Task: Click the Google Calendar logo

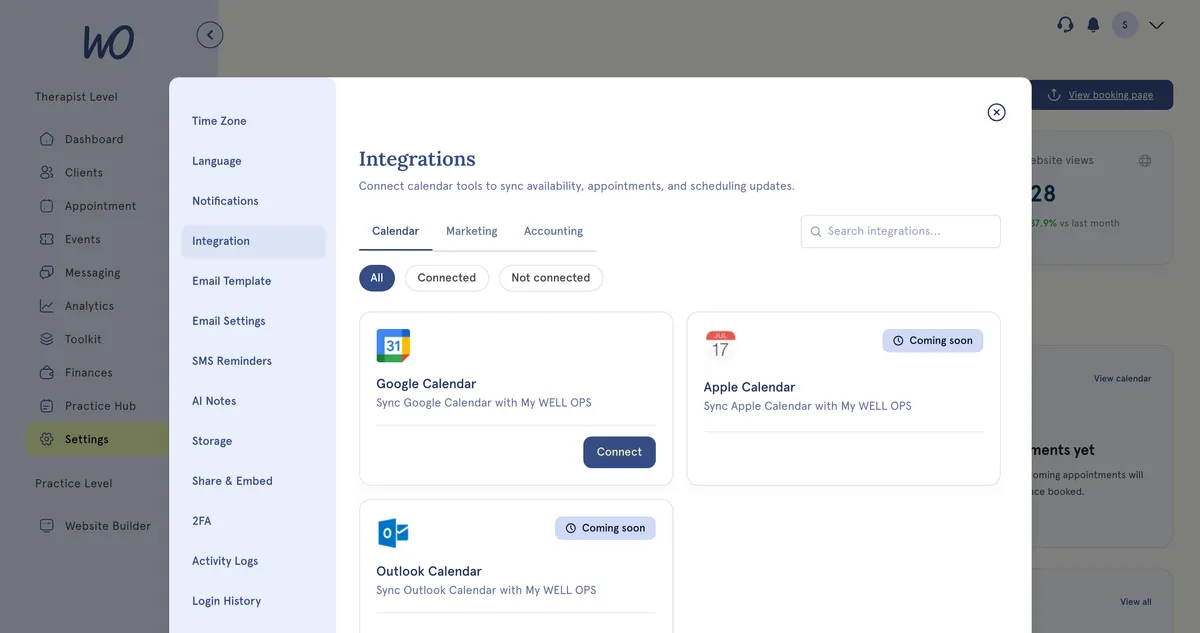Action: pos(393,346)
